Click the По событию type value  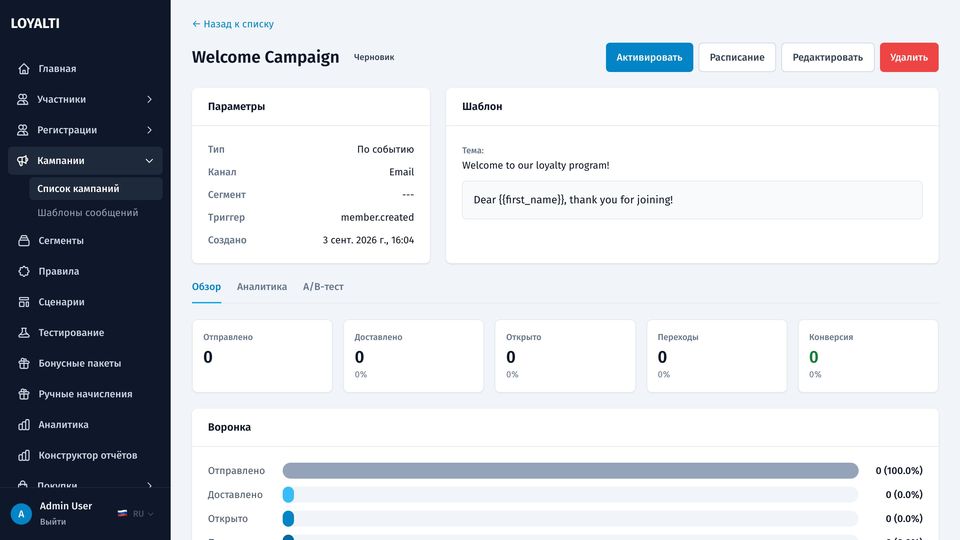tap(385, 149)
